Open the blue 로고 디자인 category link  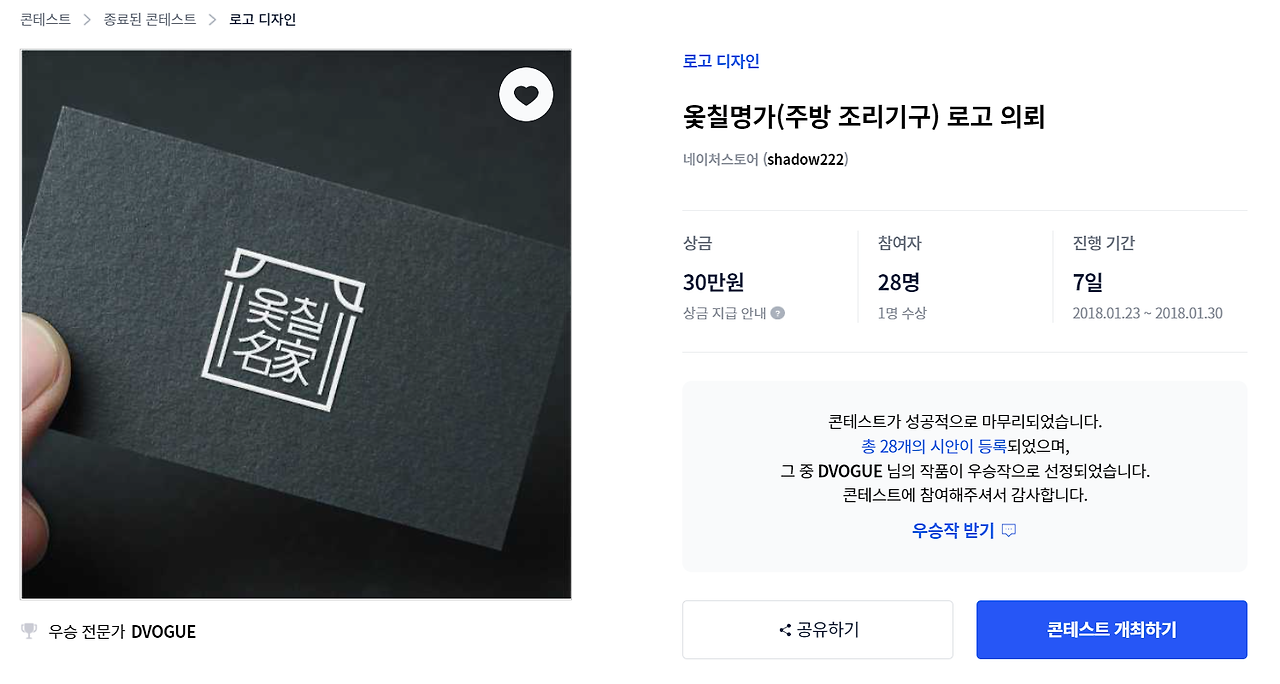click(721, 61)
